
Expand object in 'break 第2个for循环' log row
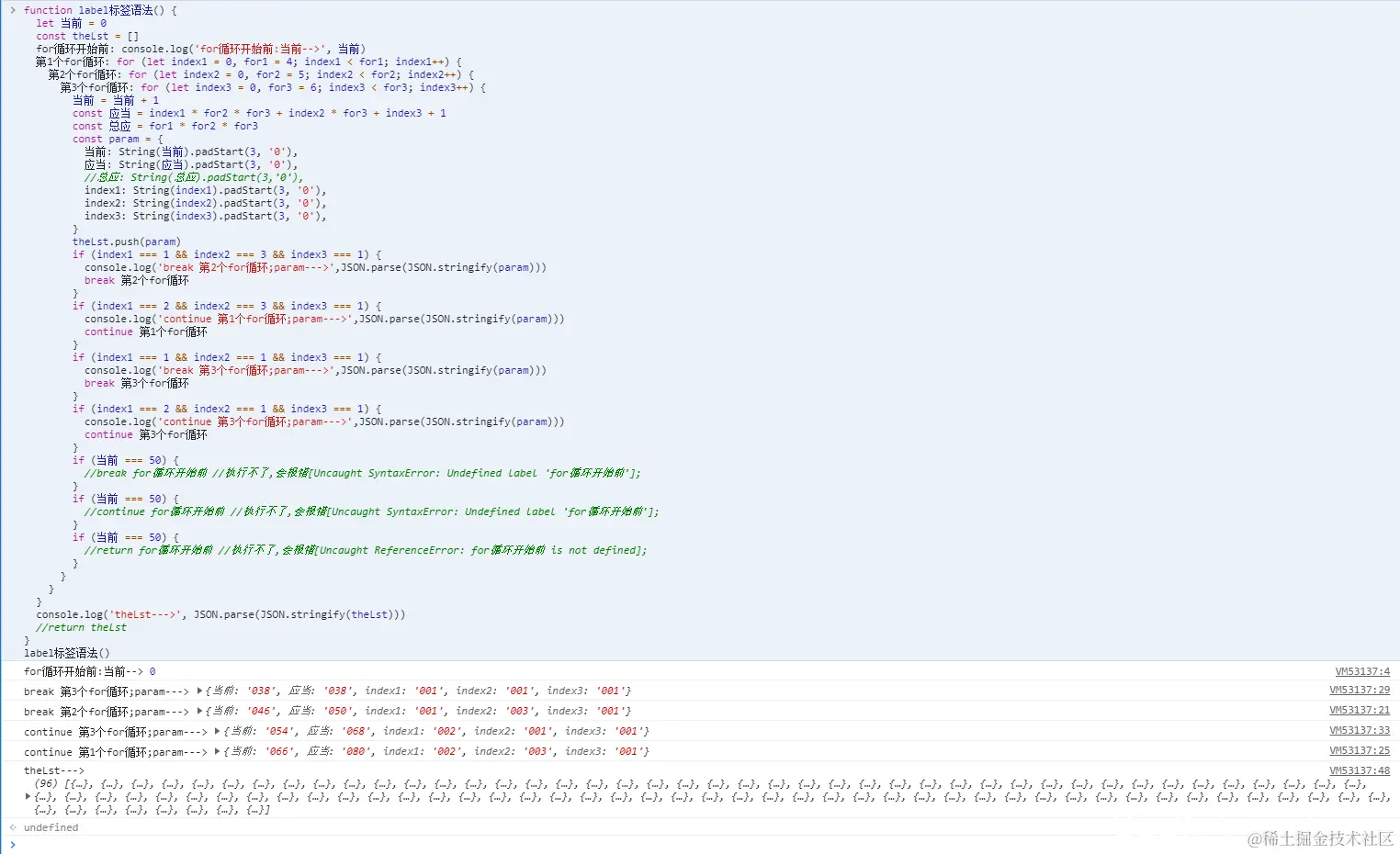[199, 711]
